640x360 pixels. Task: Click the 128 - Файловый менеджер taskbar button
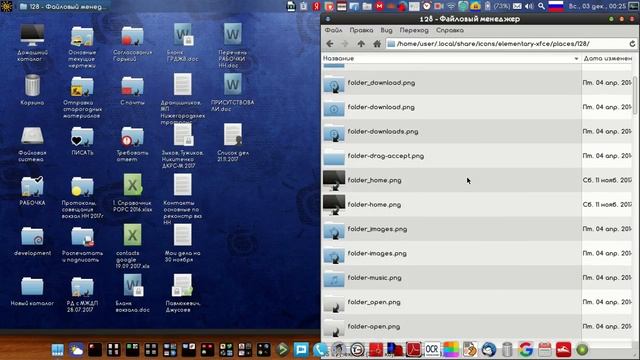tap(63, 7)
